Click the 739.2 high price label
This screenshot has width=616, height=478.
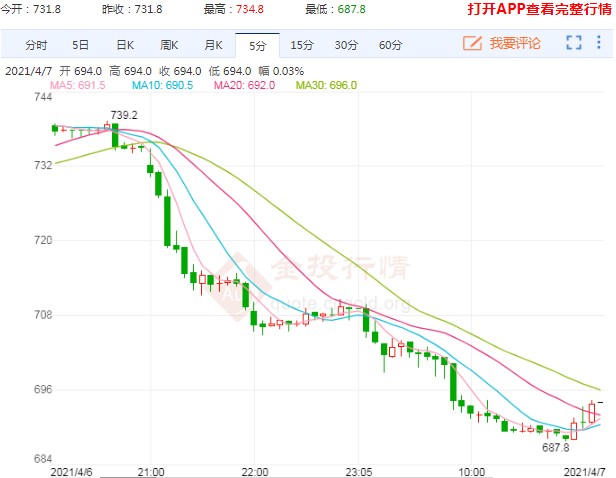124,115
